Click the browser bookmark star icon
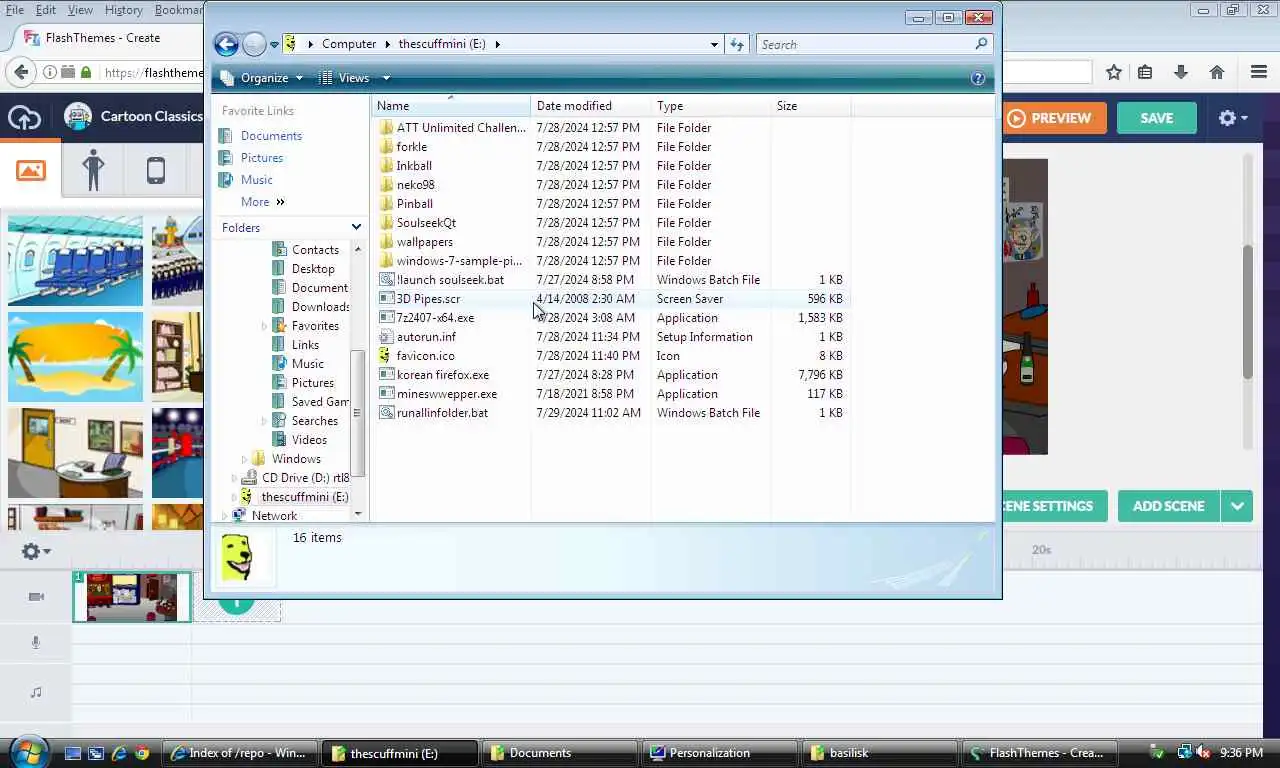The width and height of the screenshot is (1280, 768). (x=1114, y=72)
